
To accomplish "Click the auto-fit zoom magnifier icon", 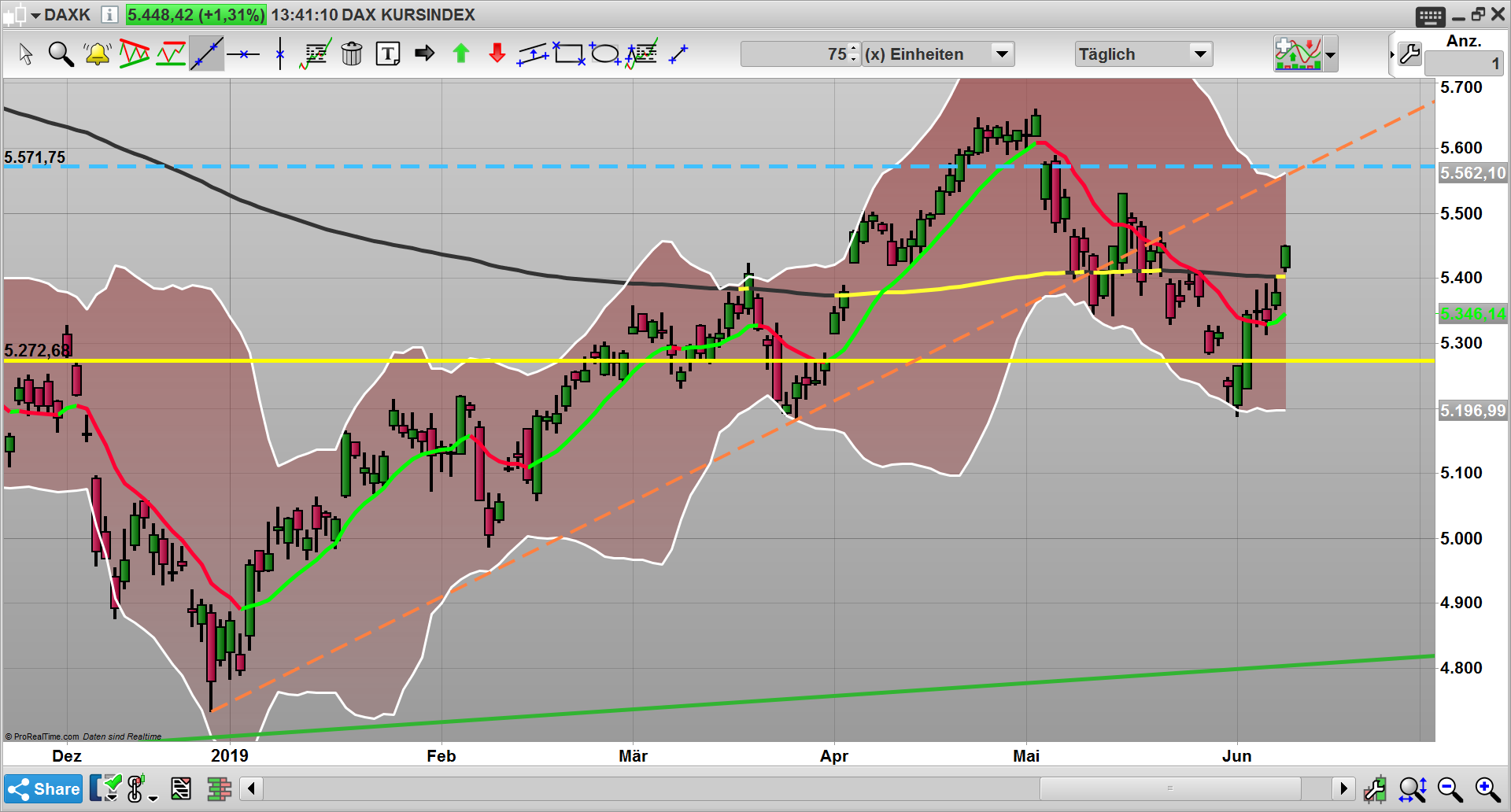I will tap(1413, 788).
